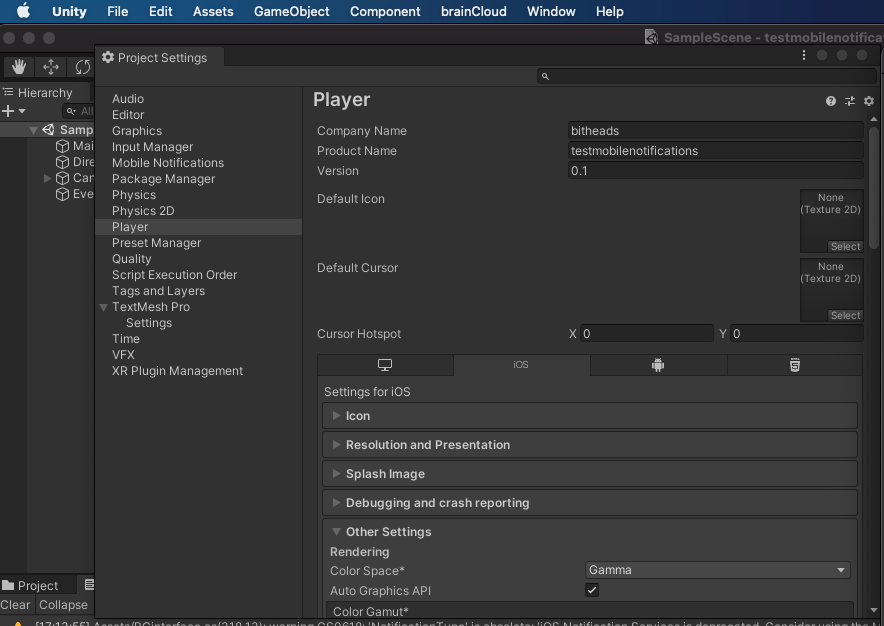Image resolution: width=884 pixels, height=626 pixels.
Task: Select Script Execution Order settings
Action: pos(174,275)
